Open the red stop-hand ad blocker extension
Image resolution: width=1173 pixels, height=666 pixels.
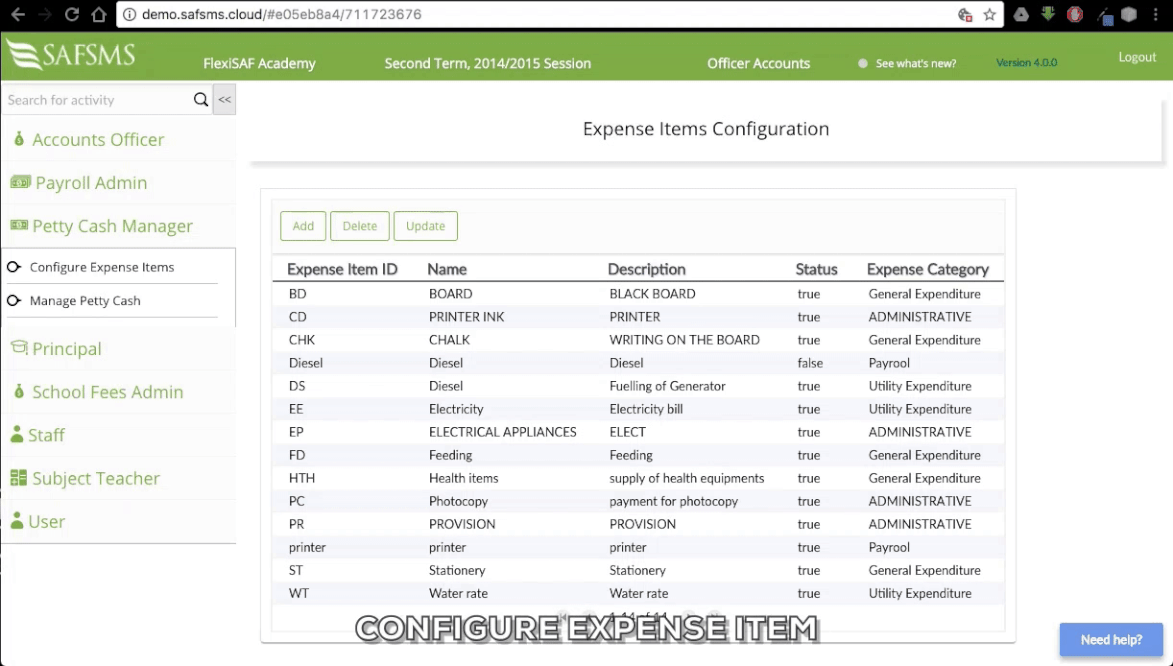click(x=1075, y=14)
